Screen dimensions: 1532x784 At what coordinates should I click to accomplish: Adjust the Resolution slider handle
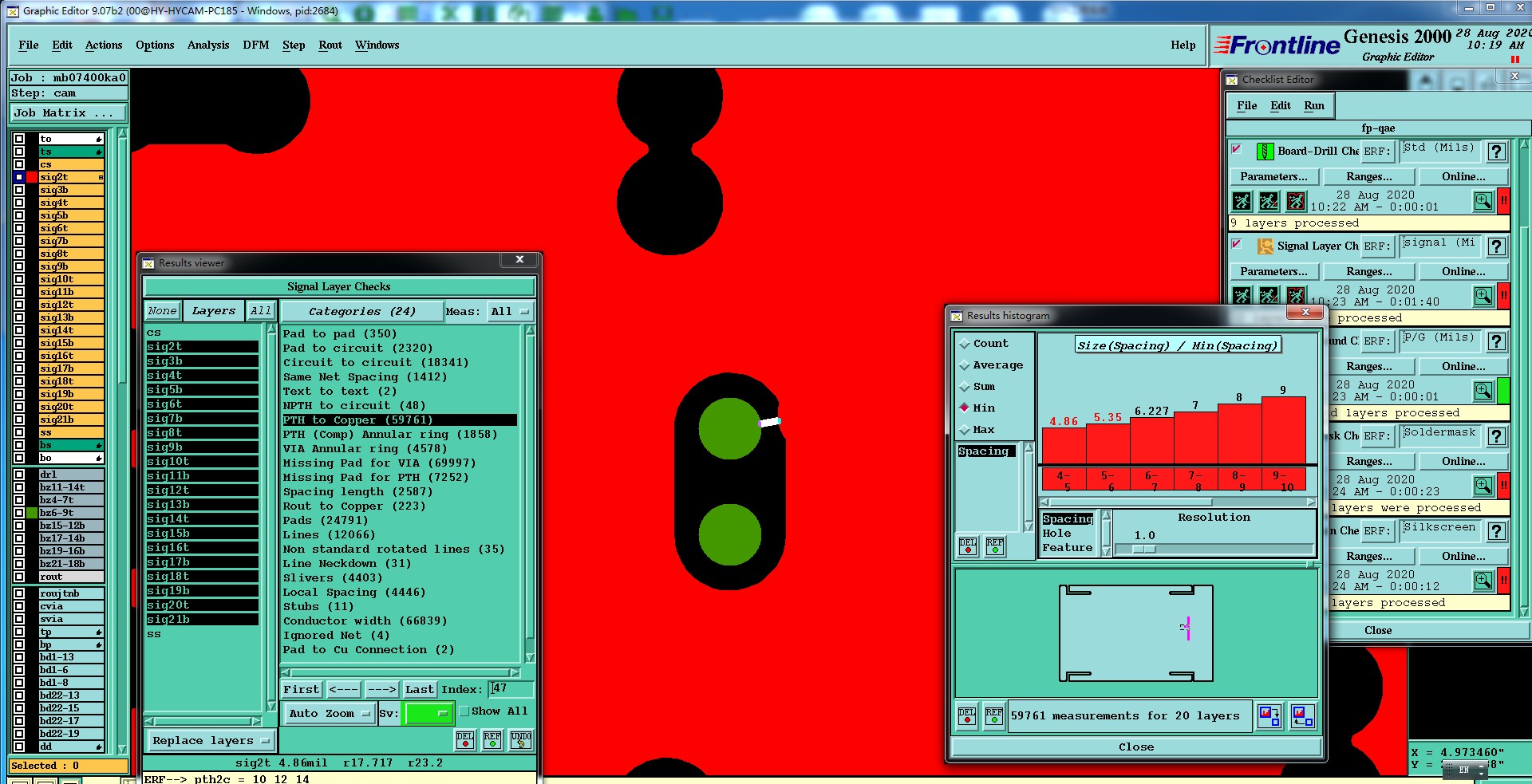pos(1143,549)
